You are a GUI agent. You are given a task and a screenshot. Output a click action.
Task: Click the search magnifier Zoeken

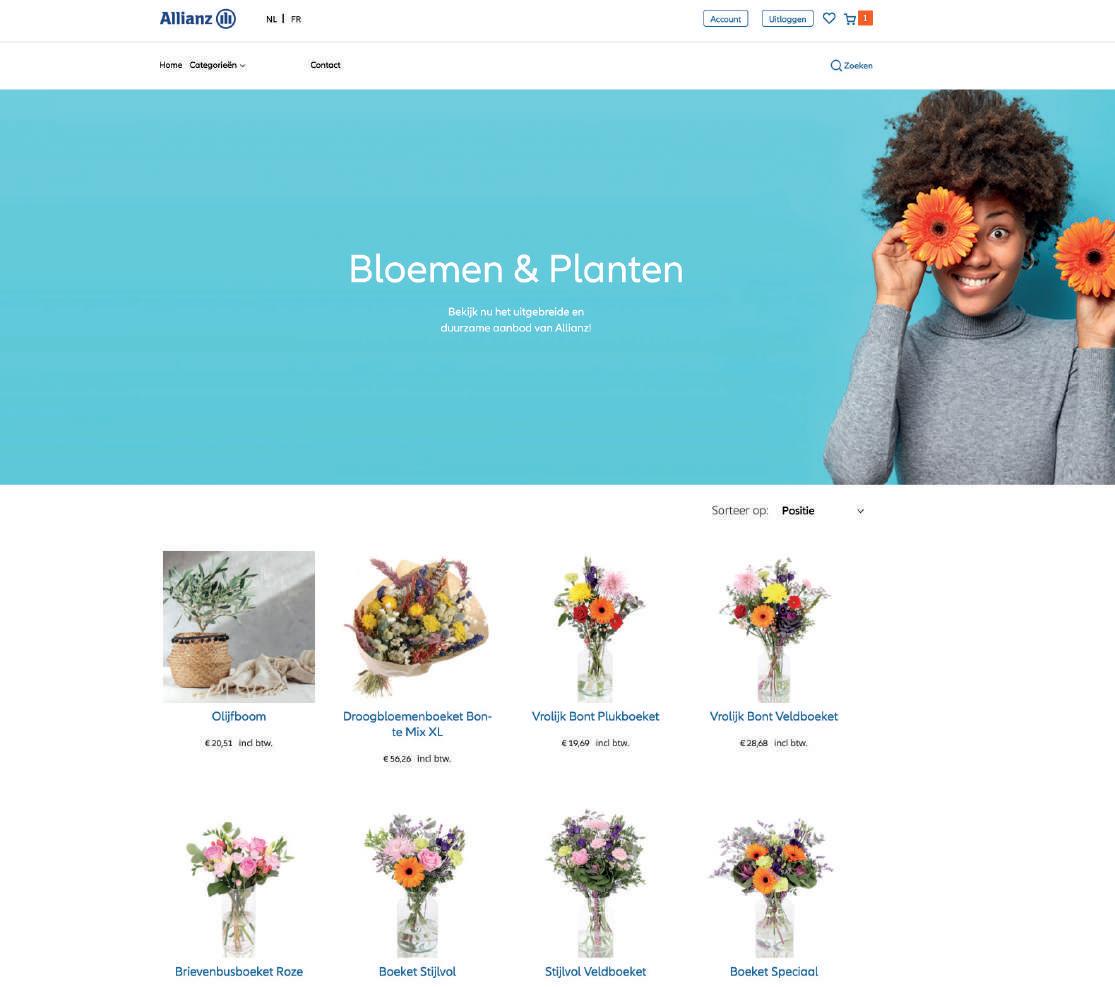click(x=851, y=65)
